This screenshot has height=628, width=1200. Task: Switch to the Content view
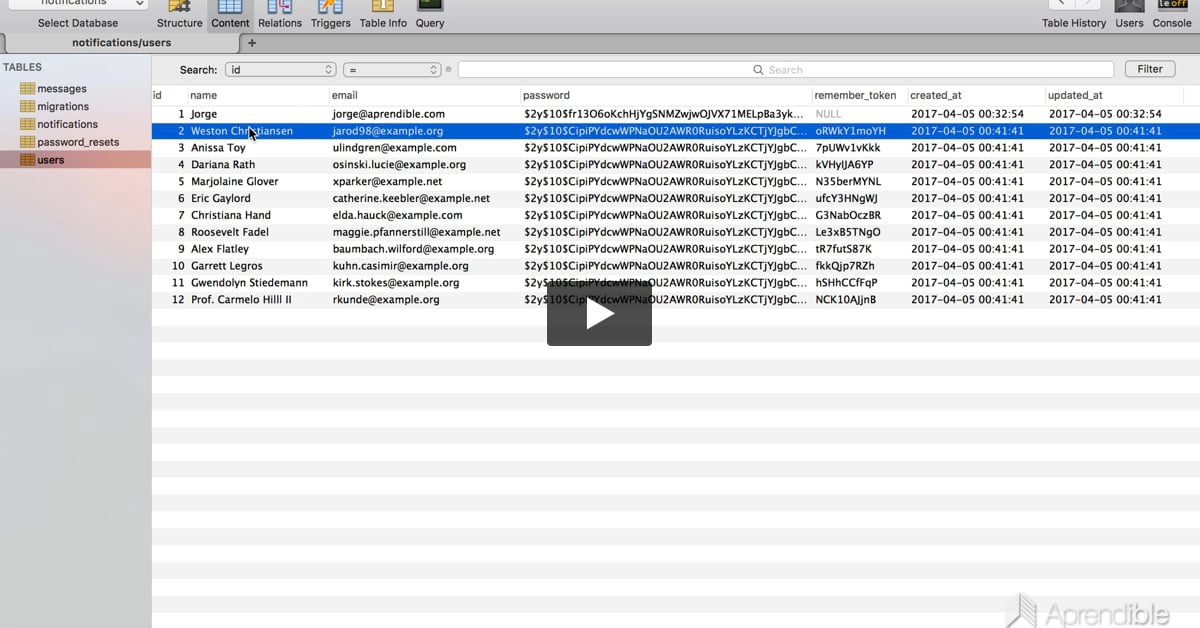[x=230, y=14]
